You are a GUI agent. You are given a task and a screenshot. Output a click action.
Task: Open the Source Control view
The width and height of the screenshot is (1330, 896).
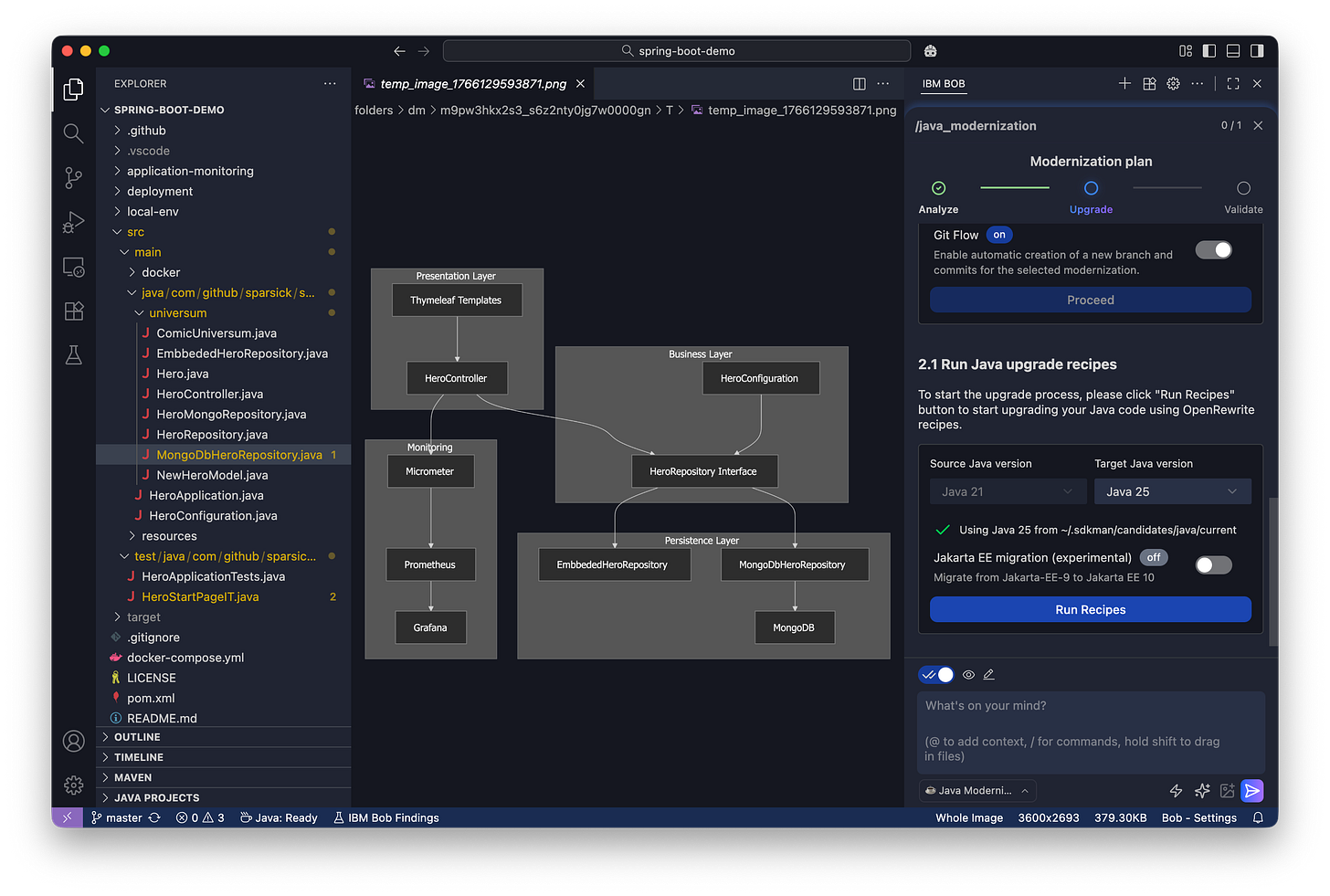click(x=74, y=177)
